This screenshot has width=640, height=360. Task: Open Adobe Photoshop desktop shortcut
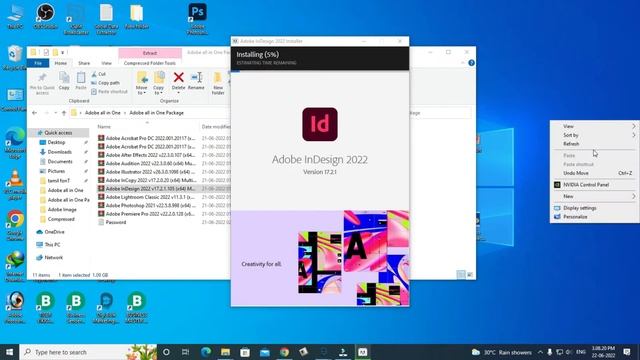point(197,18)
